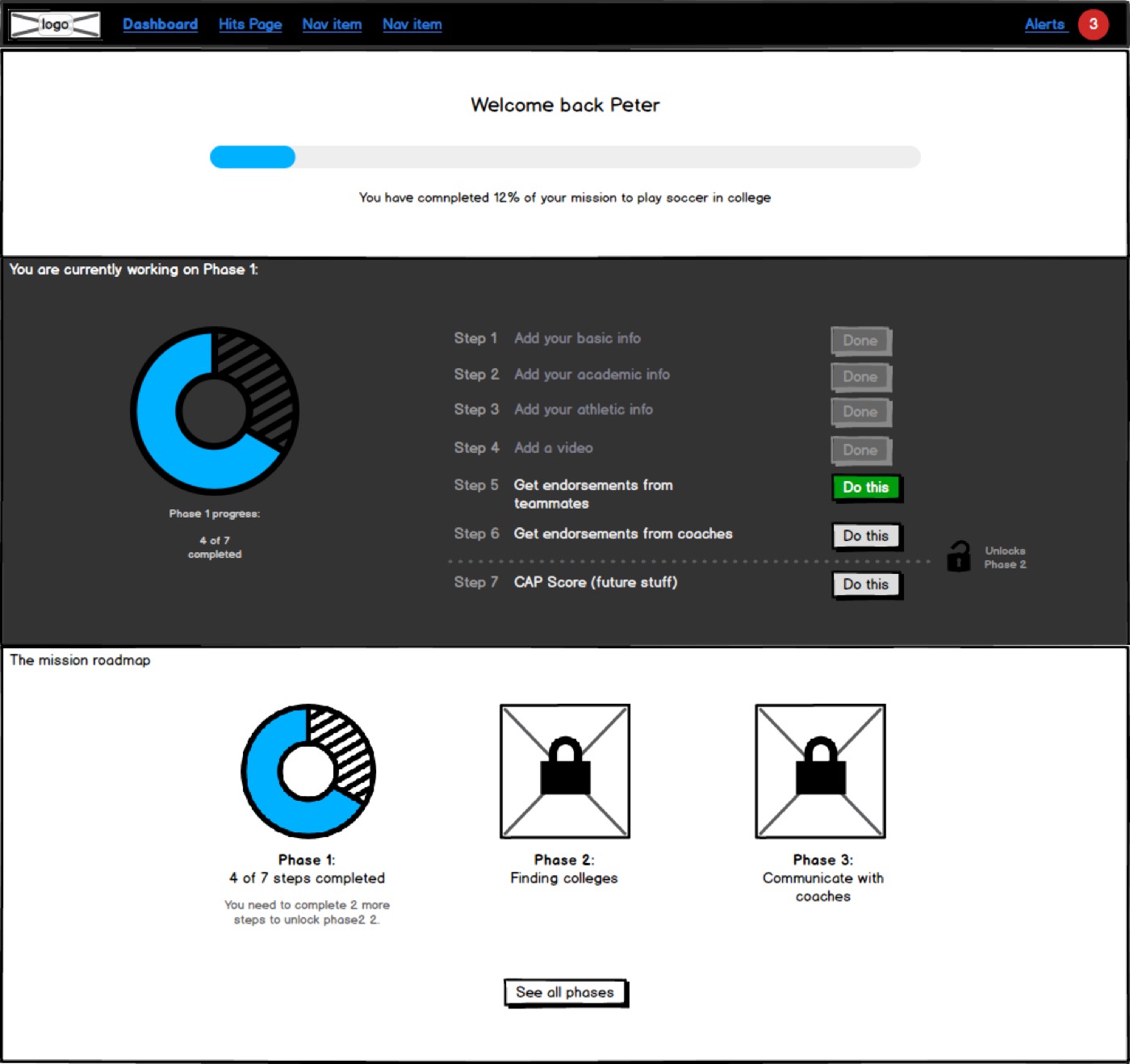Click Done button for Add a video
Image resolution: width=1130 pixels, height=1064 pixels.
(860, 450)
